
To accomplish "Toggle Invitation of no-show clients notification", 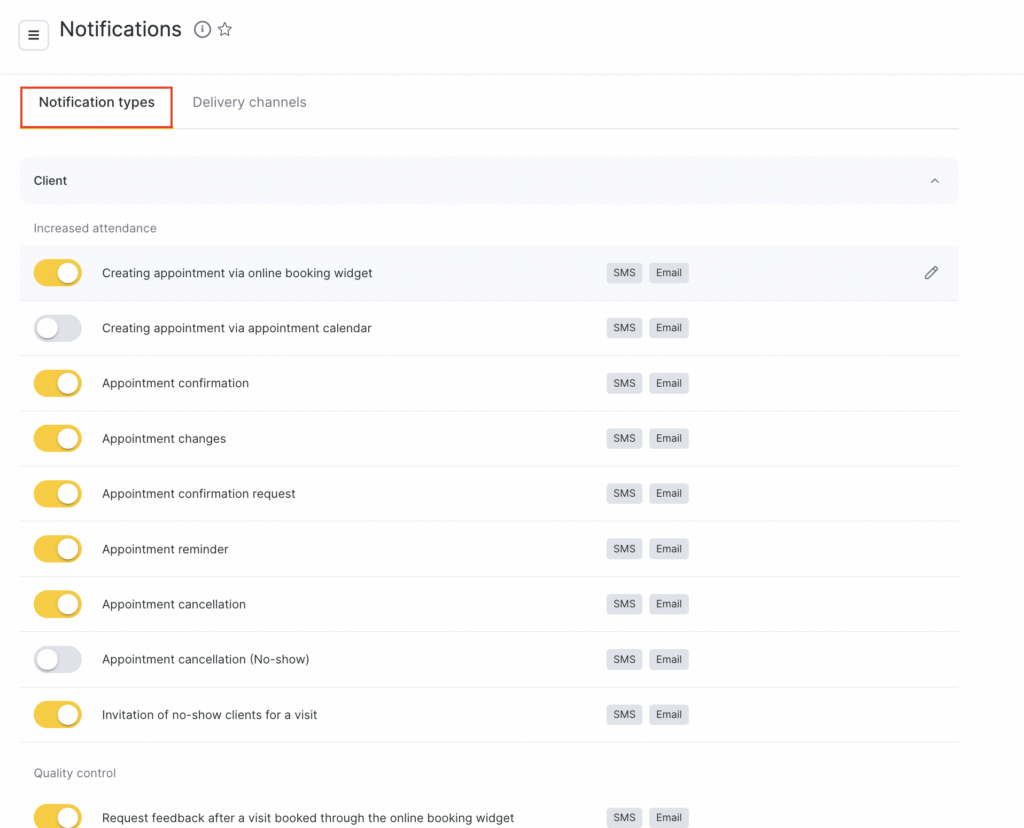I will [x=58, y=714].
